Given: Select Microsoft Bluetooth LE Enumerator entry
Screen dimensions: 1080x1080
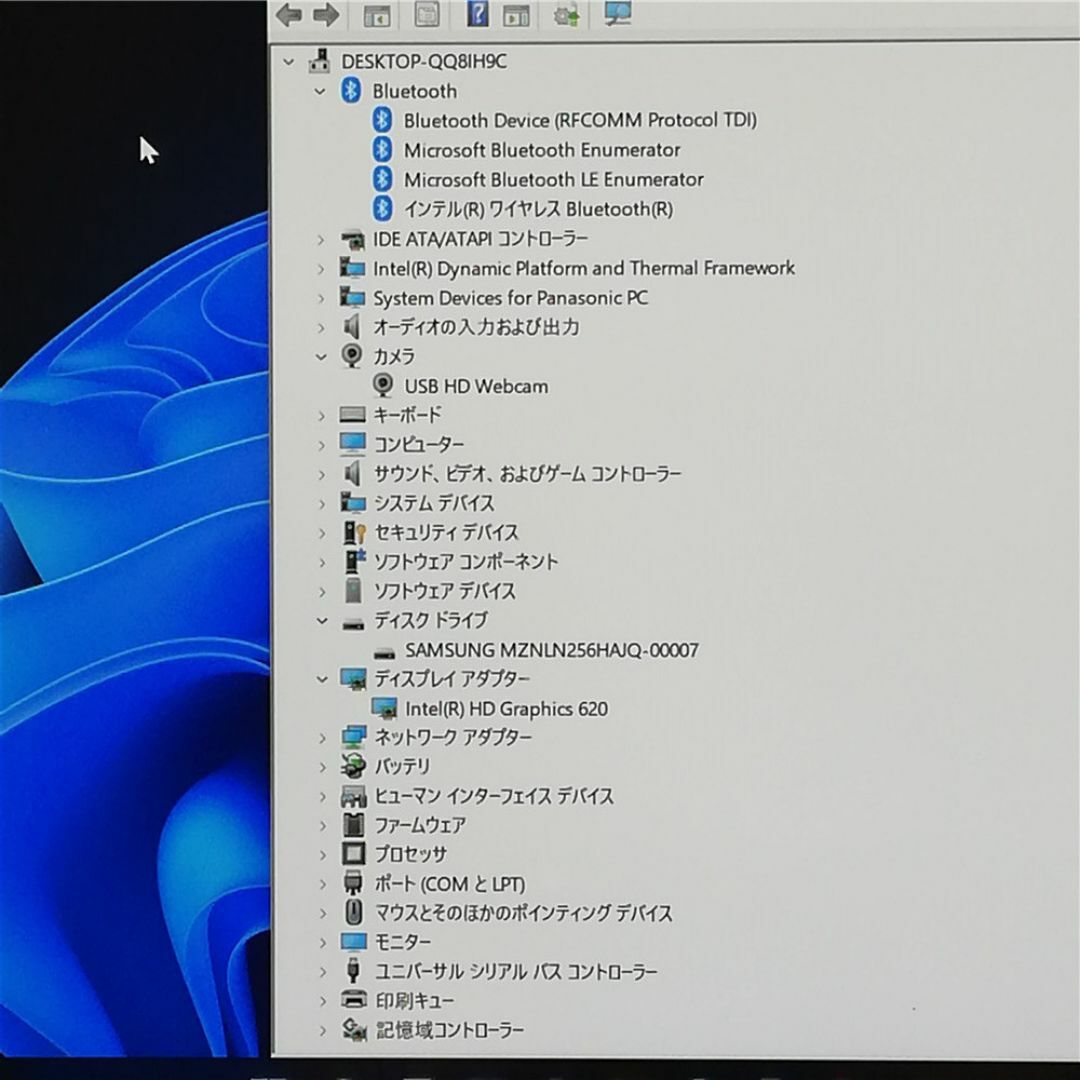Looking at the screenshot, I should (554, 180).
